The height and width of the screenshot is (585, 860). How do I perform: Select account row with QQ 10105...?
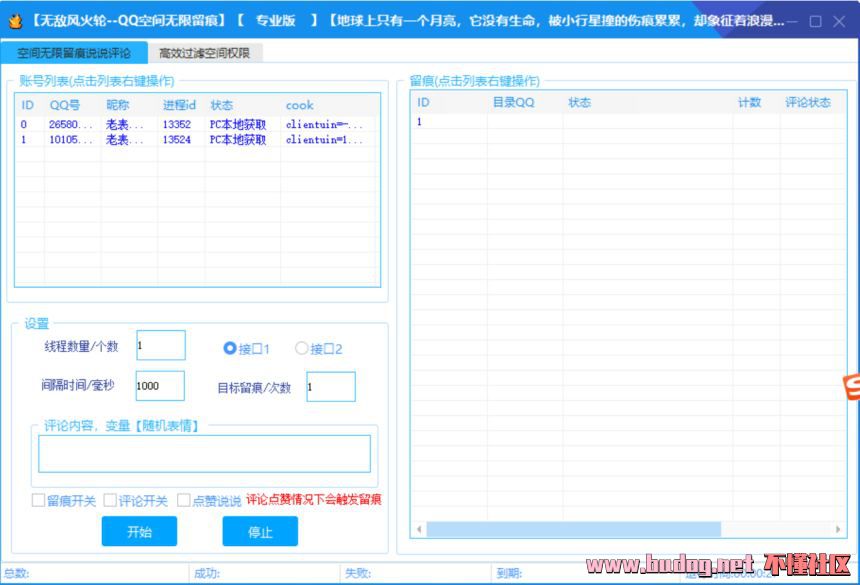click(x=197, y=140)
